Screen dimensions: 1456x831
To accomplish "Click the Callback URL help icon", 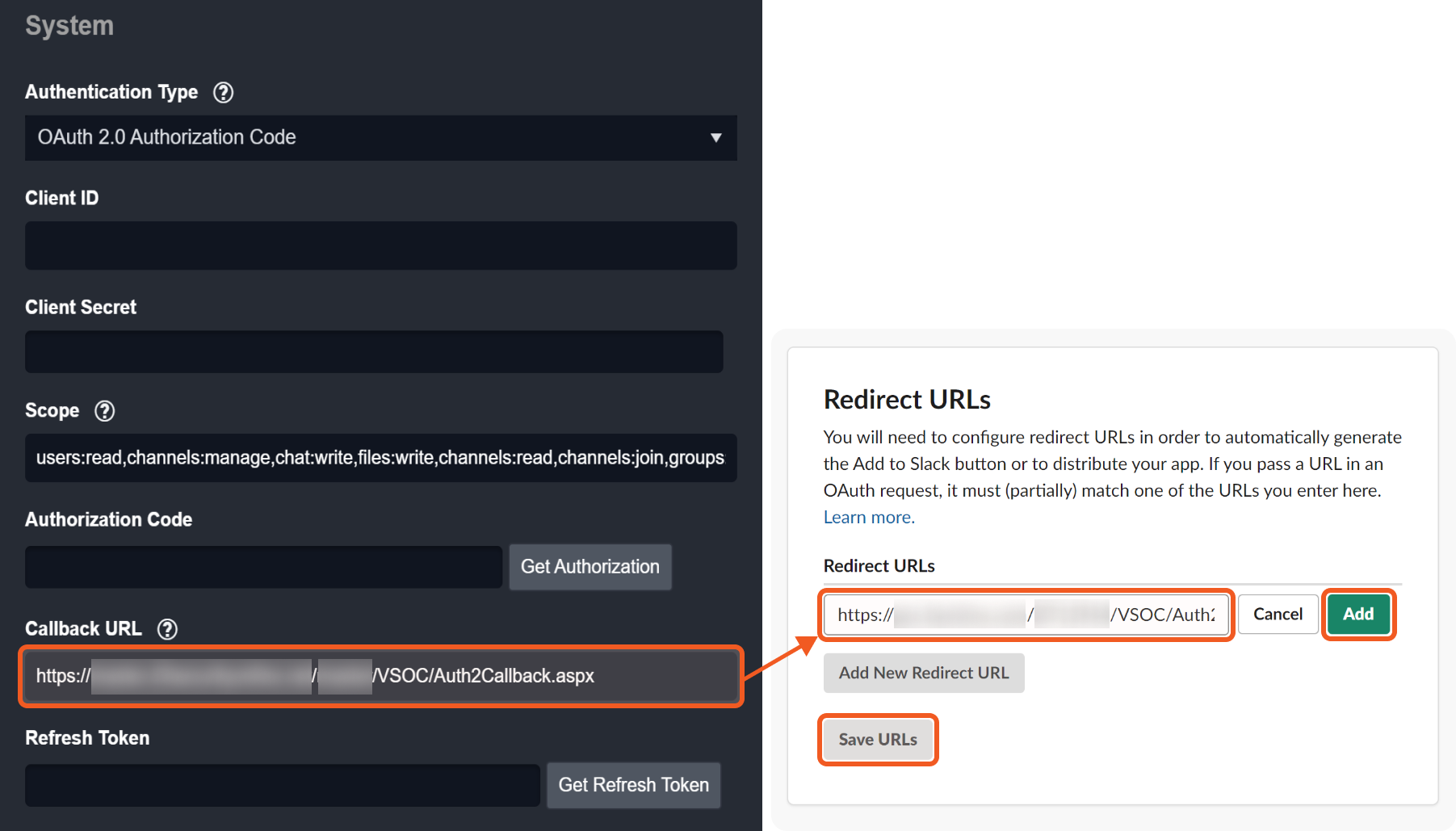I will [x=167, y=629].
